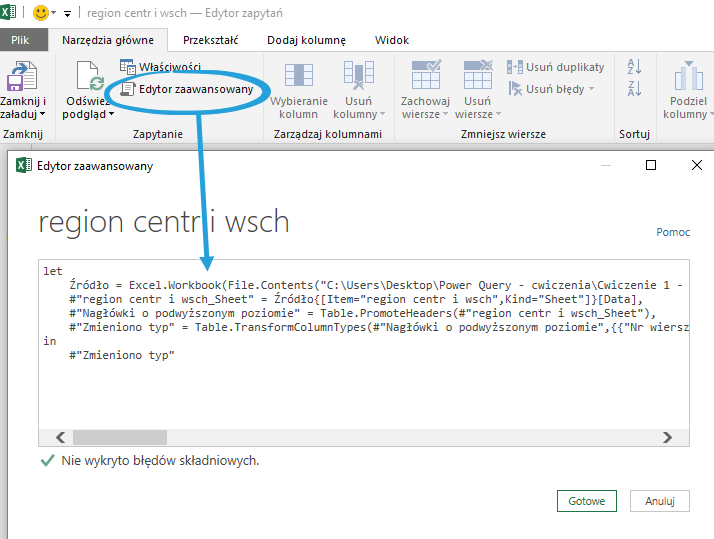Click the Wybieranie kolumn icon
This screenshot has width=714, height=539.
coord(299,76)
